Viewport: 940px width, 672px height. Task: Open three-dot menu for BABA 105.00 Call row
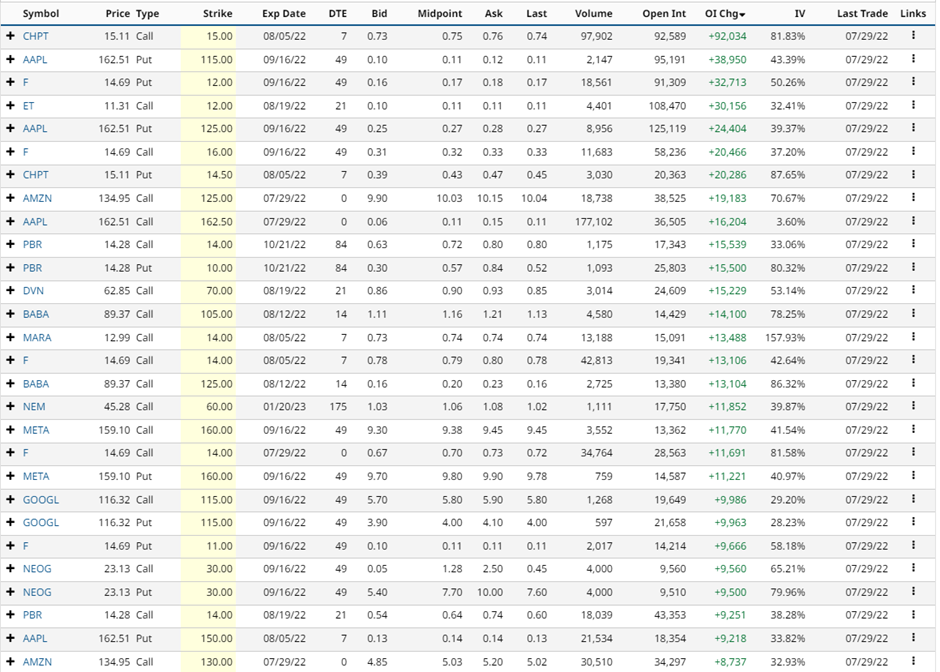click(913, 314)
